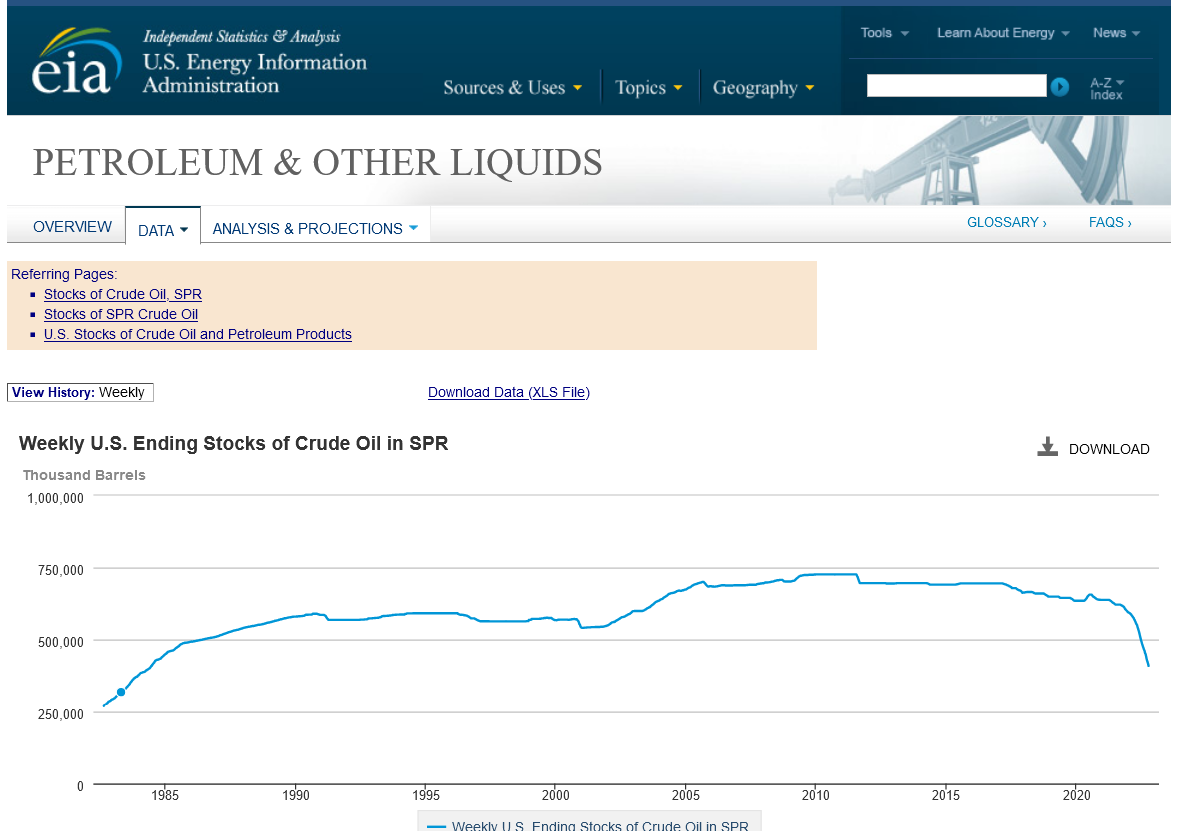The image size is (1177, 831).
Task: Expand the Topics dropdown
Action: pyautogui.click(x=649, y=88)
